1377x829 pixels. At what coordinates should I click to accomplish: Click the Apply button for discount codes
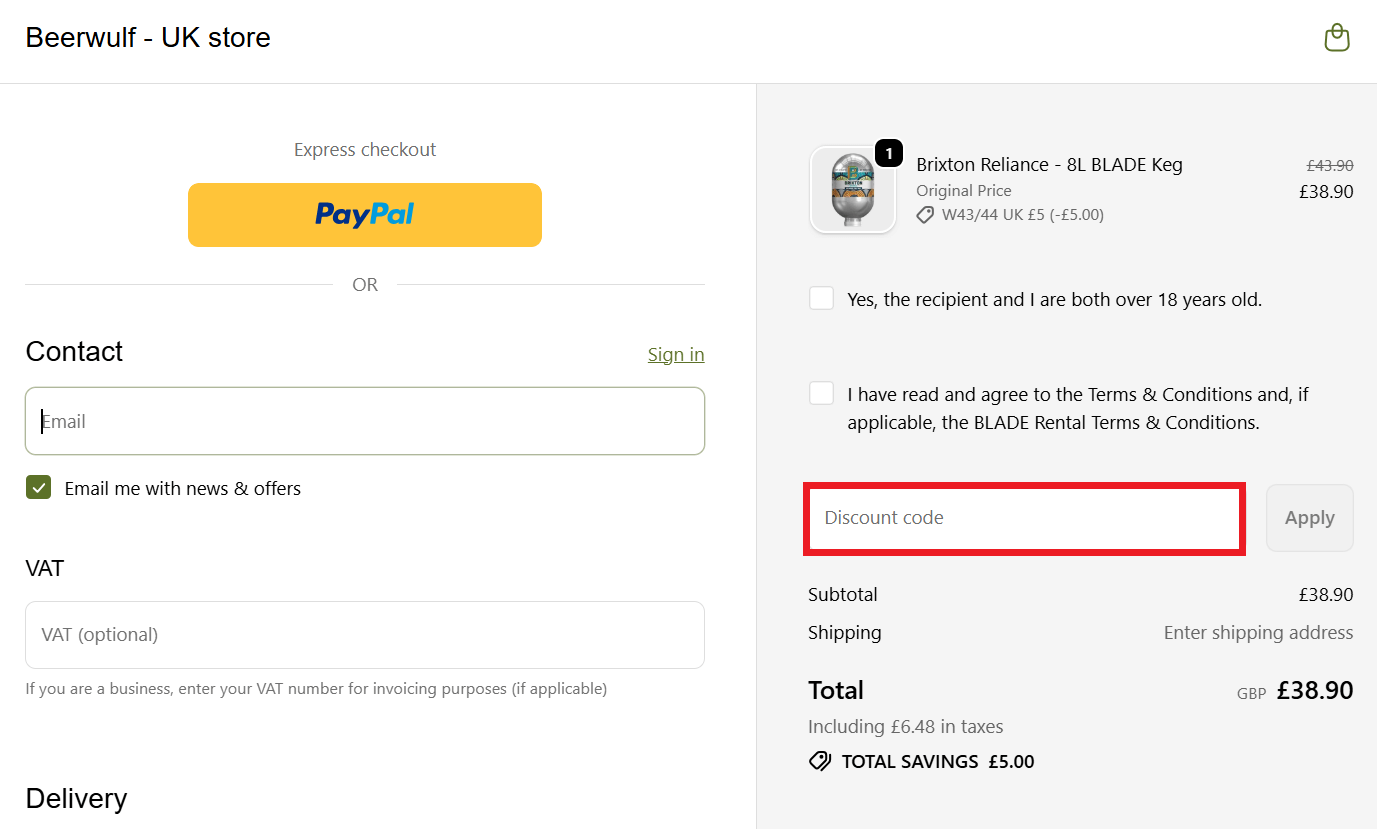point(1309,517)
